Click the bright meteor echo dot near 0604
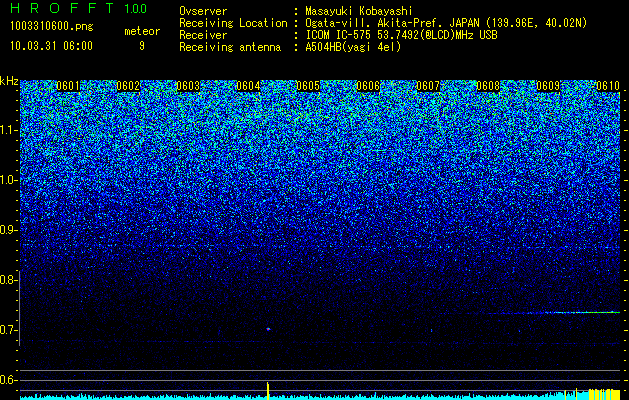The height and width of the screenshot is (400, 629). tap(268, 329)
